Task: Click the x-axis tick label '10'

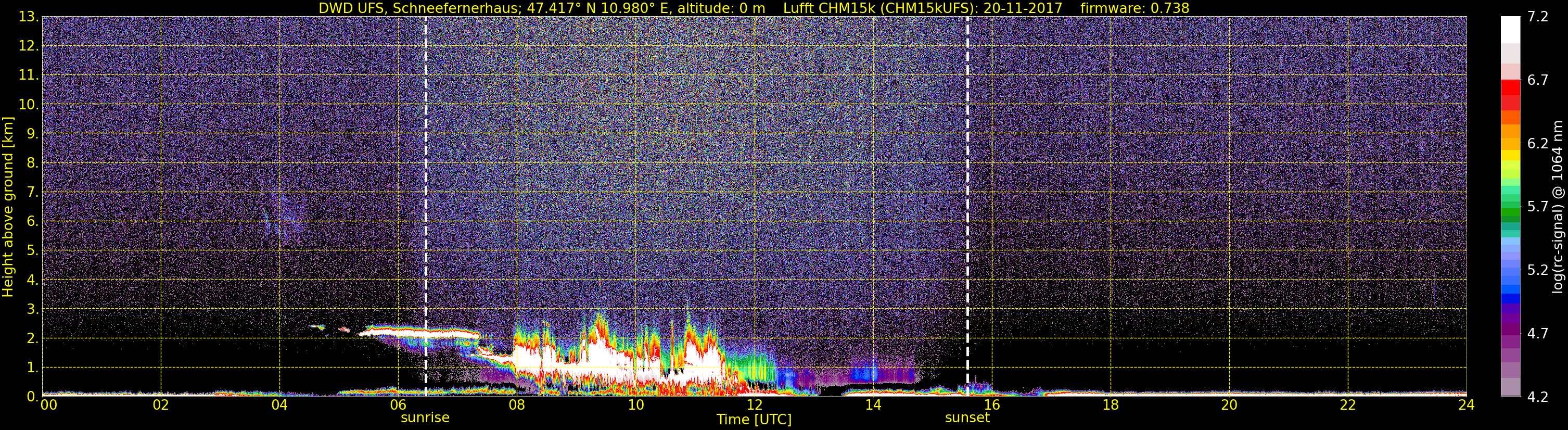Action: 635,405
